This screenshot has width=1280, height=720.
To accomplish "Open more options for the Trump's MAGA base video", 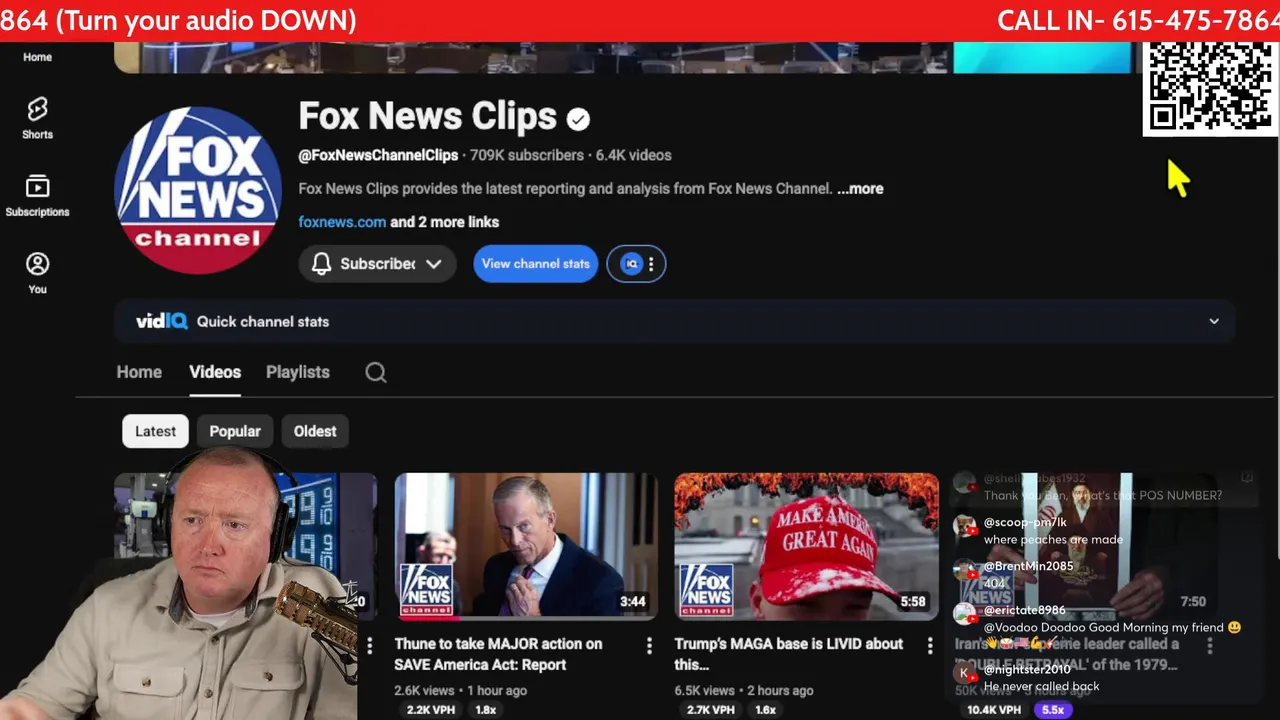I will pos(929,646).
